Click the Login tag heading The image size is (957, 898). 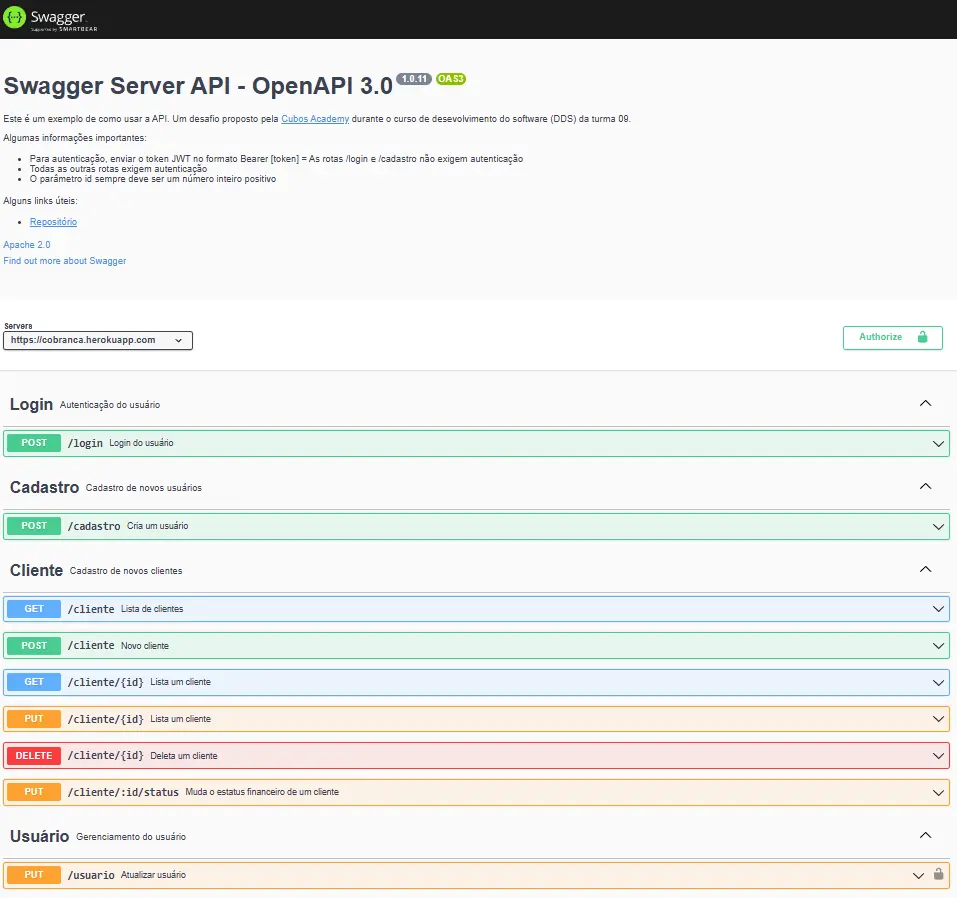pyautogui.click(x=31, y=404)
